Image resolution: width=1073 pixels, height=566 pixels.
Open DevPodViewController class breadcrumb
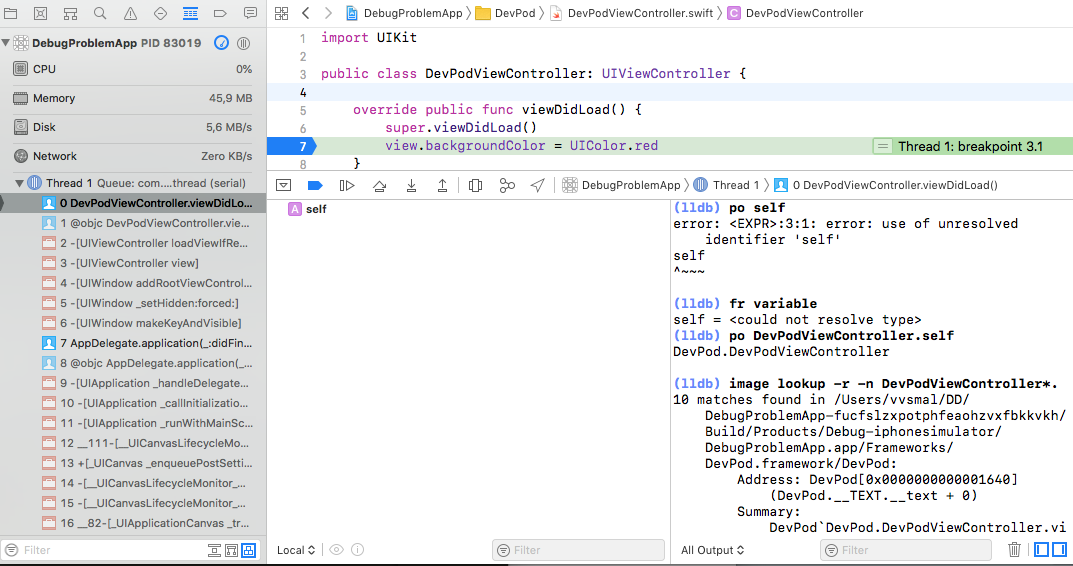[795, 13]
